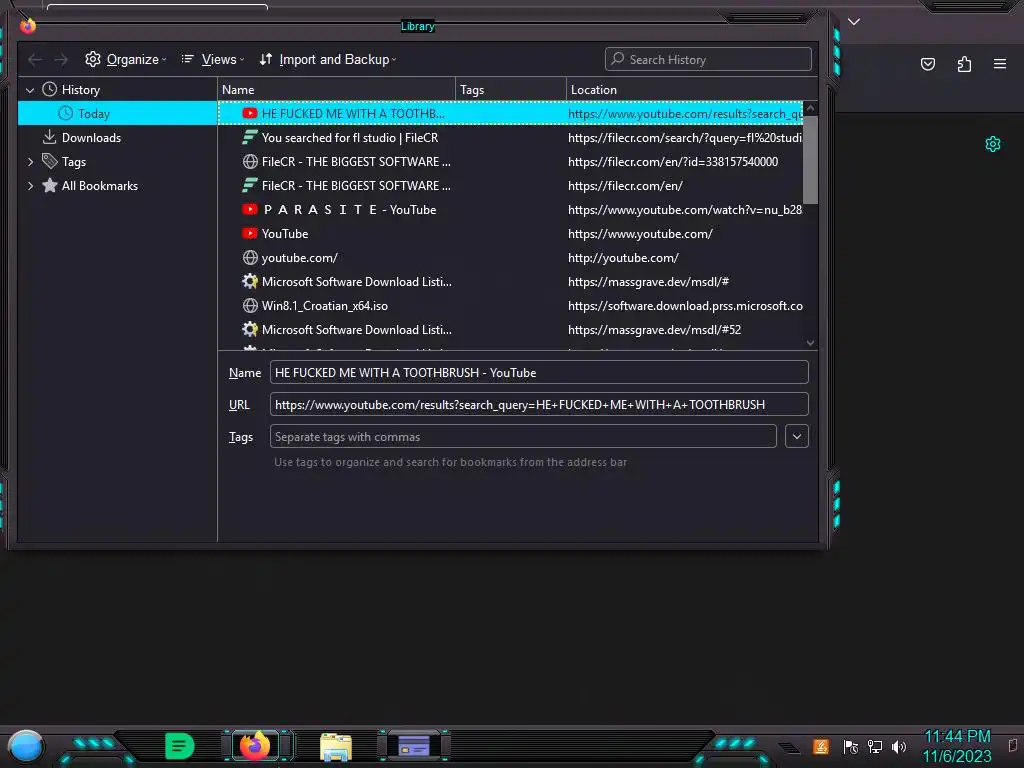Sort by the Name column header
Image resolution: width=1024 pixels, height=768 pixels.
click(x=336, y=89)
